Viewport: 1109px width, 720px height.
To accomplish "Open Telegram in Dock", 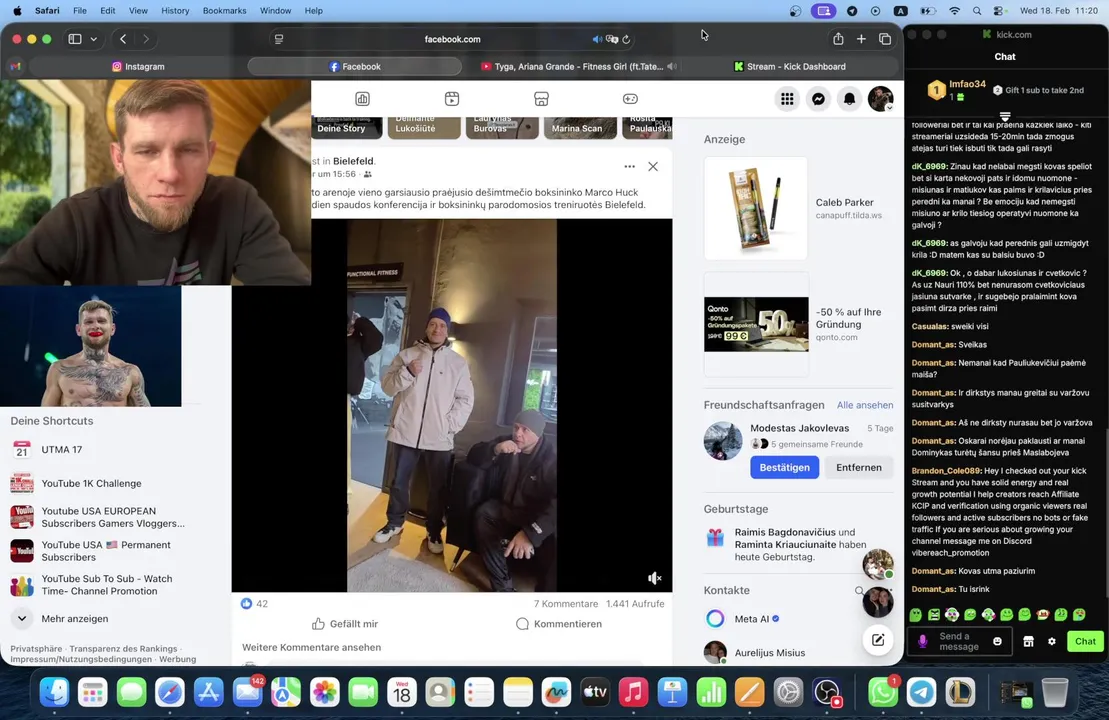I will [922, 692].
